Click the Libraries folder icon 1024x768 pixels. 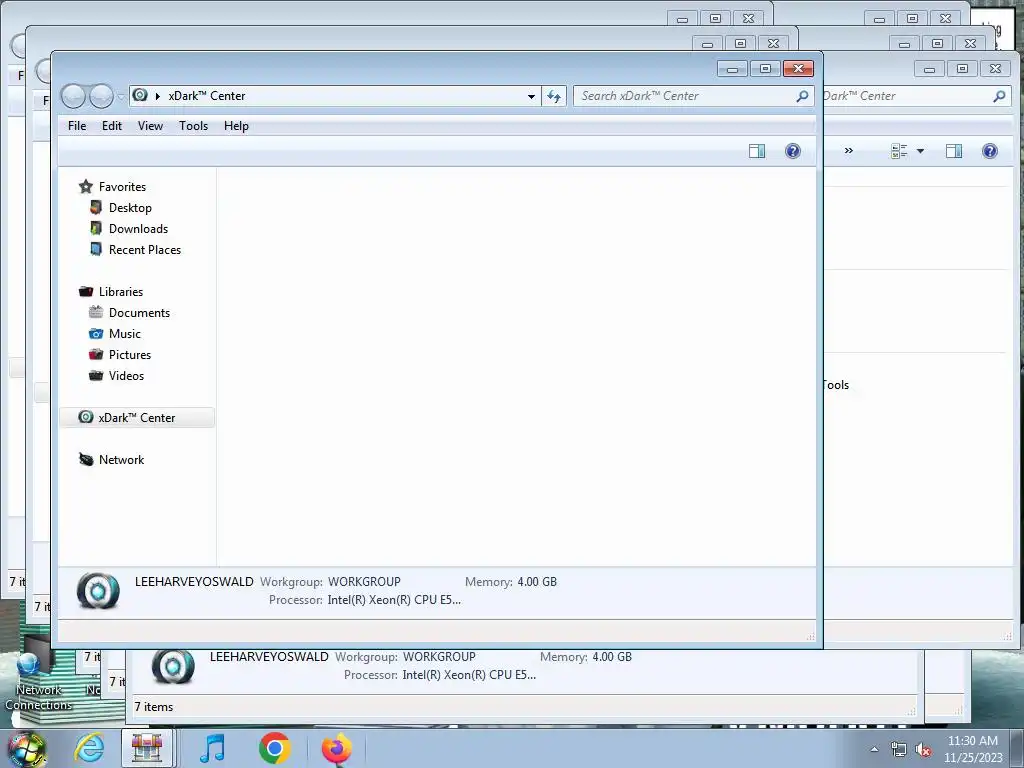[x=86, y=291]
